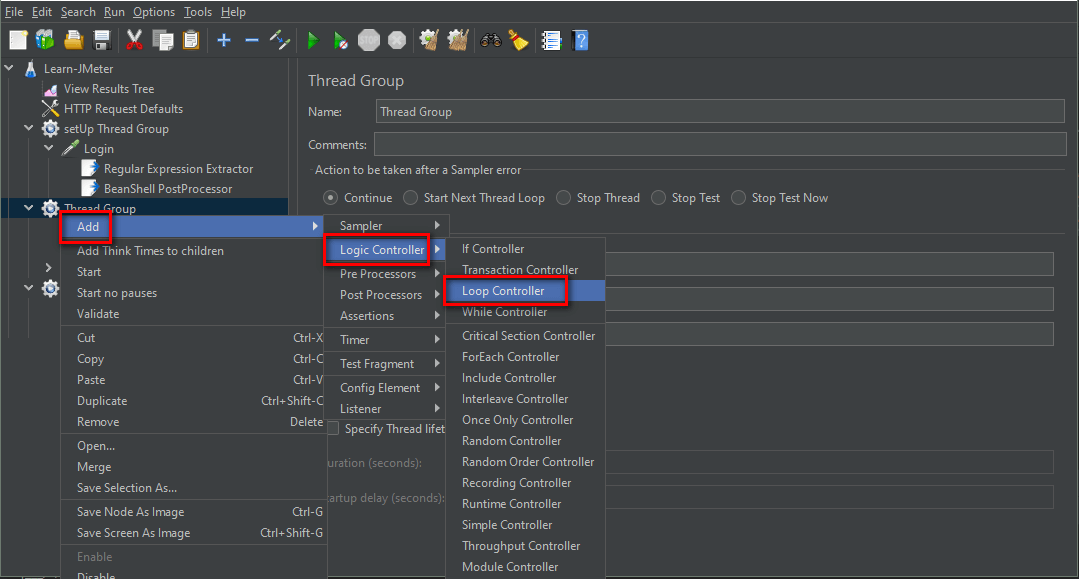Click the clipboard Paste icon in the toolbar
The height and width of the screenshot is (579, 1079).
(x=191, y=40)
